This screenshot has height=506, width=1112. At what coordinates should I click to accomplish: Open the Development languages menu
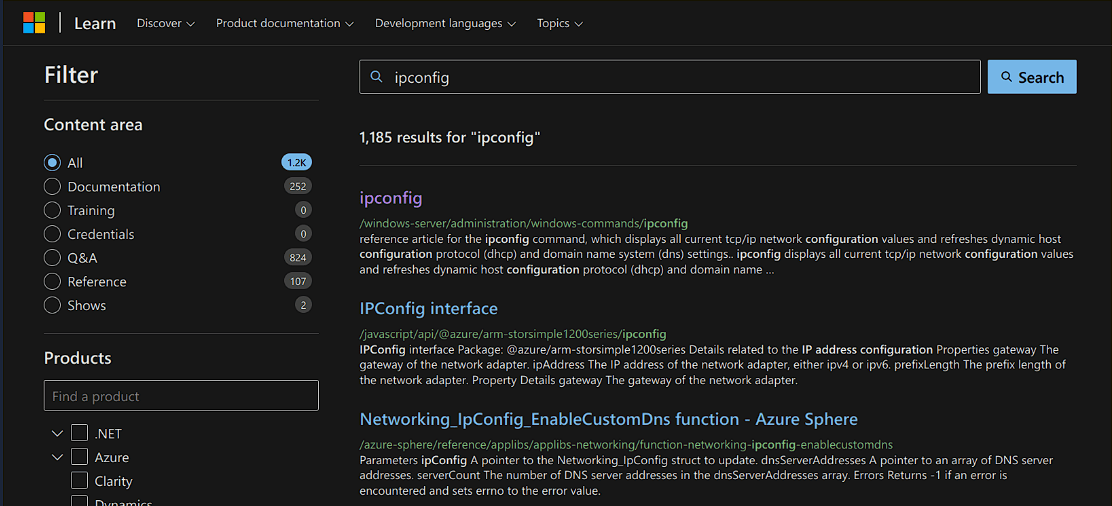coord(445,23)
